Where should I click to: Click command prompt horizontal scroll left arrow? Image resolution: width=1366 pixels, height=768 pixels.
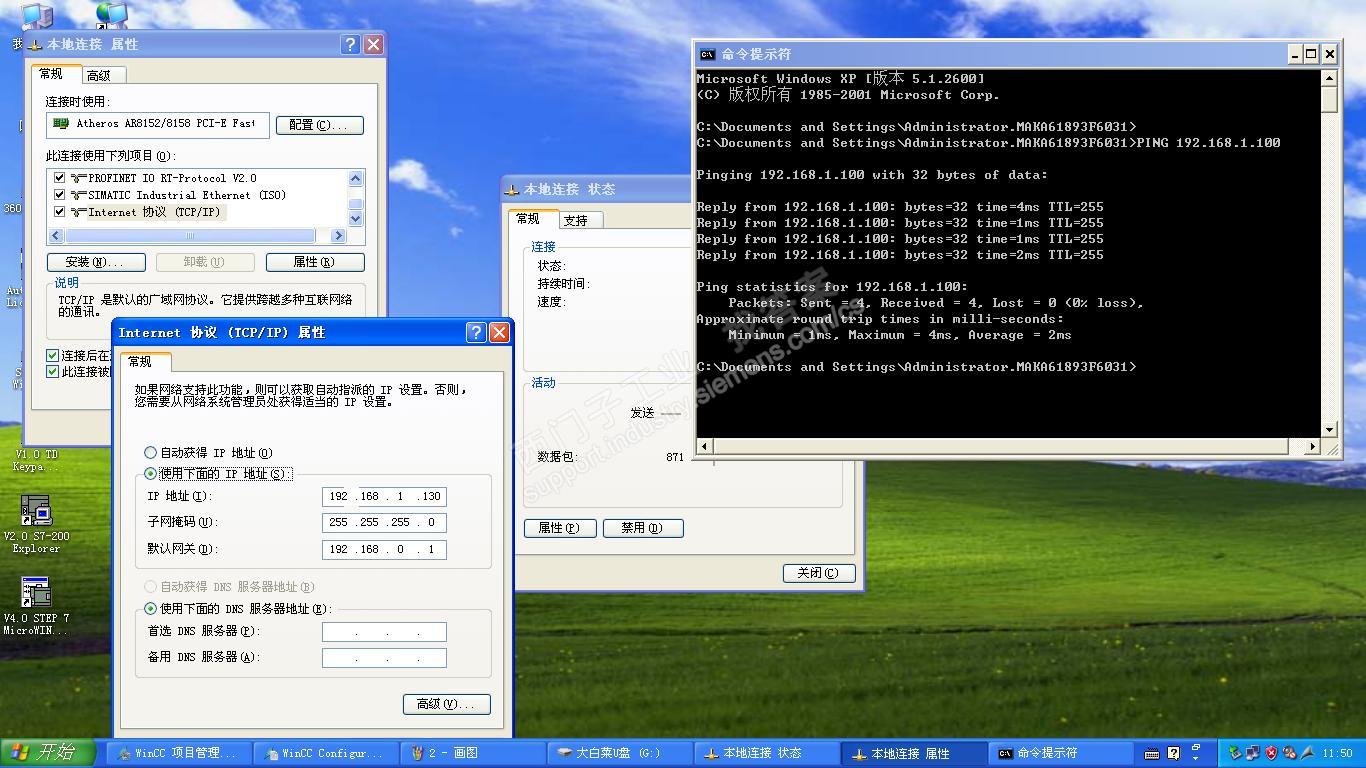pyautogui.click(x=704, y=447)
